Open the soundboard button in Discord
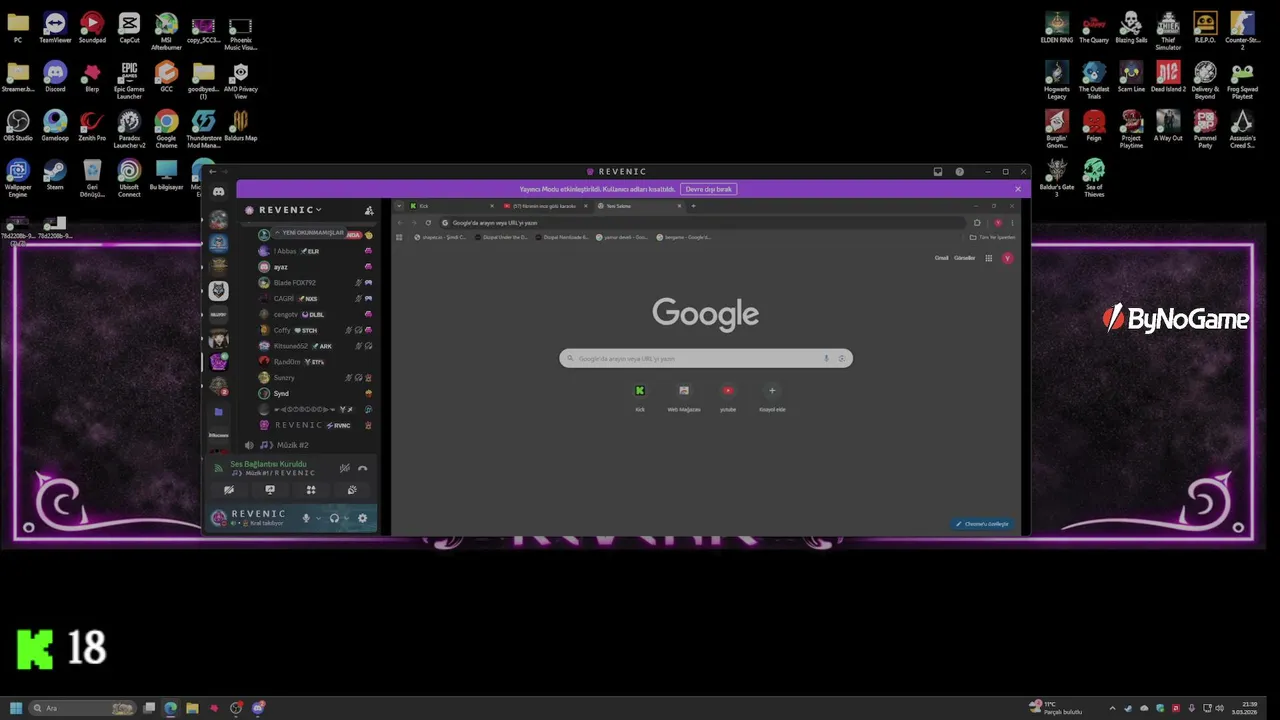The width and height of the screenshot is (1280, 720). coord(352,490)
